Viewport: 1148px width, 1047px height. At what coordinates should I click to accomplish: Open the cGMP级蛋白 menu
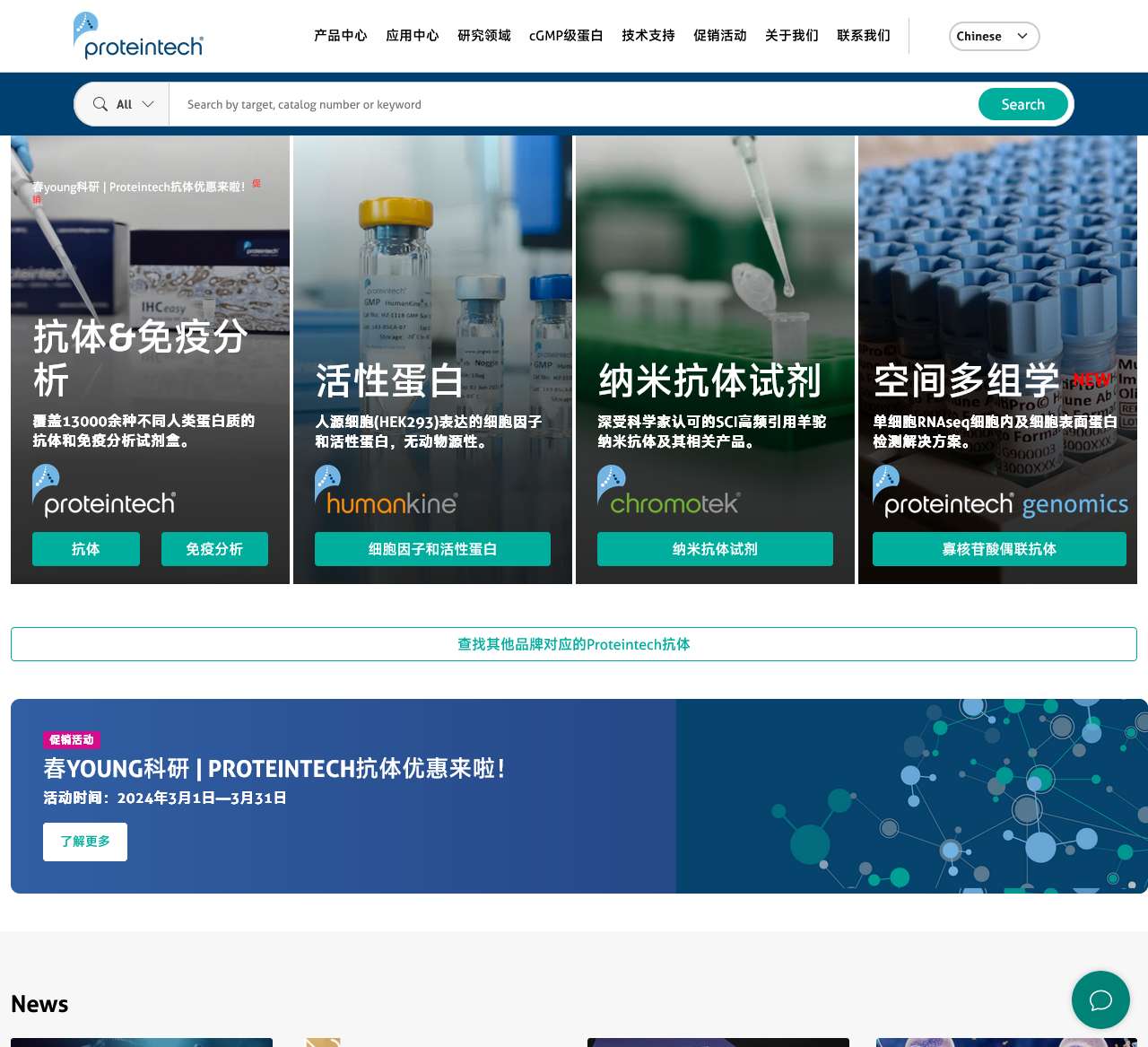click(566, 36)
